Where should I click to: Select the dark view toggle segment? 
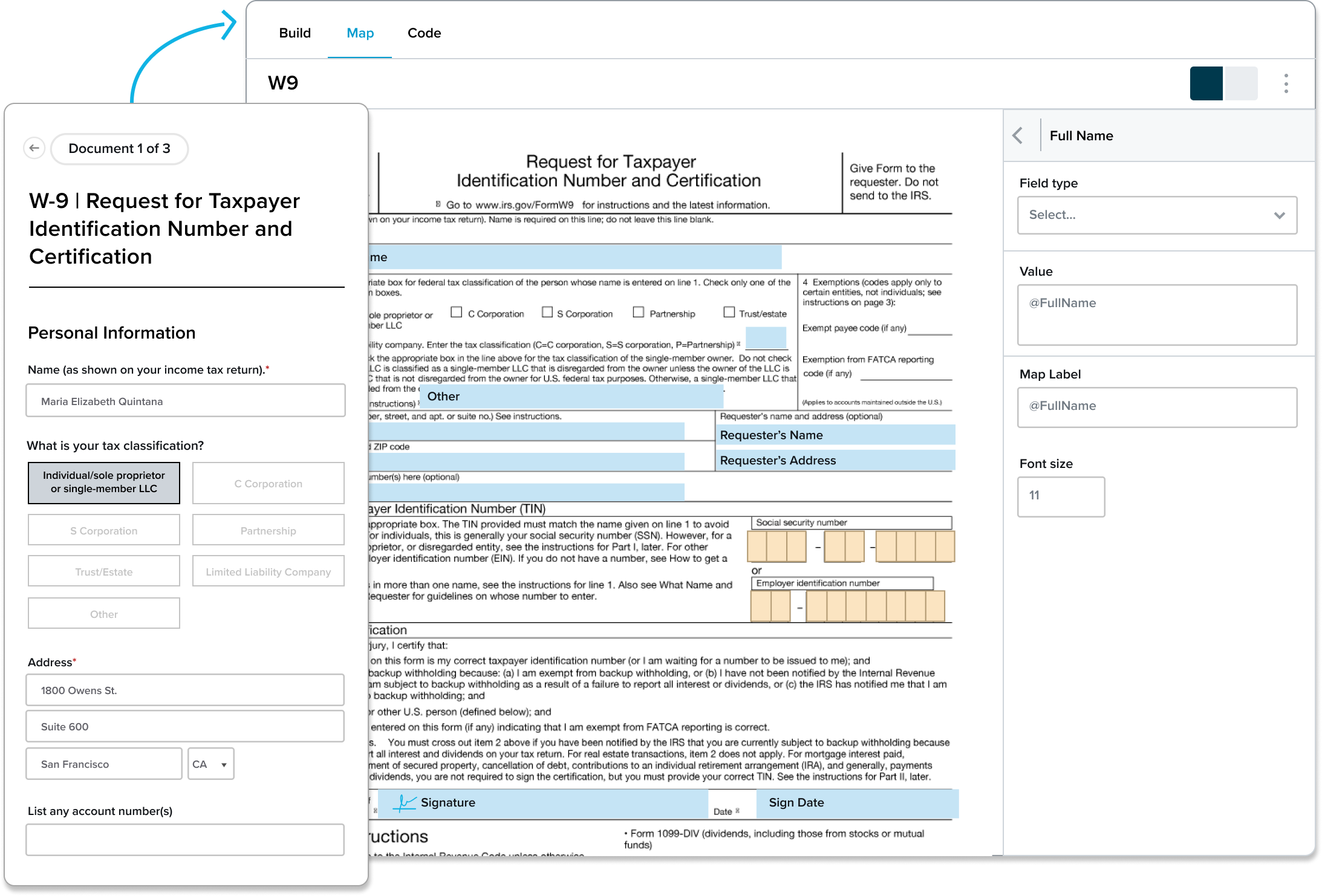point(1206,83)
